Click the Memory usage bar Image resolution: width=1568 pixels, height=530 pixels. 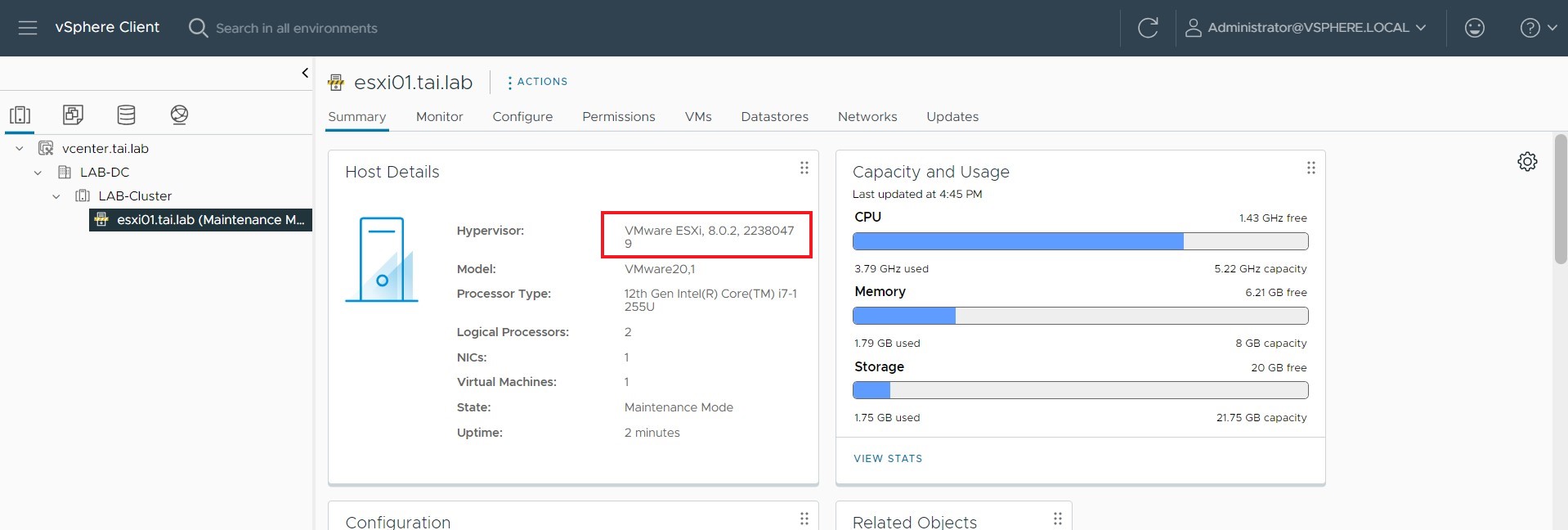pos(1080,316)
